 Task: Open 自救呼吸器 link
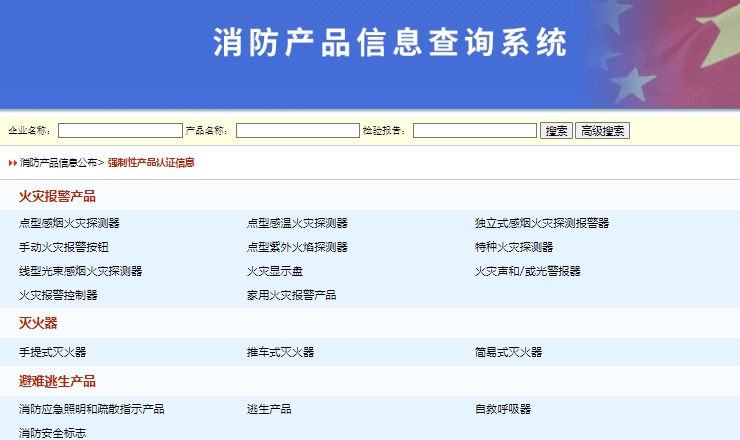click(x=503, y=409)
